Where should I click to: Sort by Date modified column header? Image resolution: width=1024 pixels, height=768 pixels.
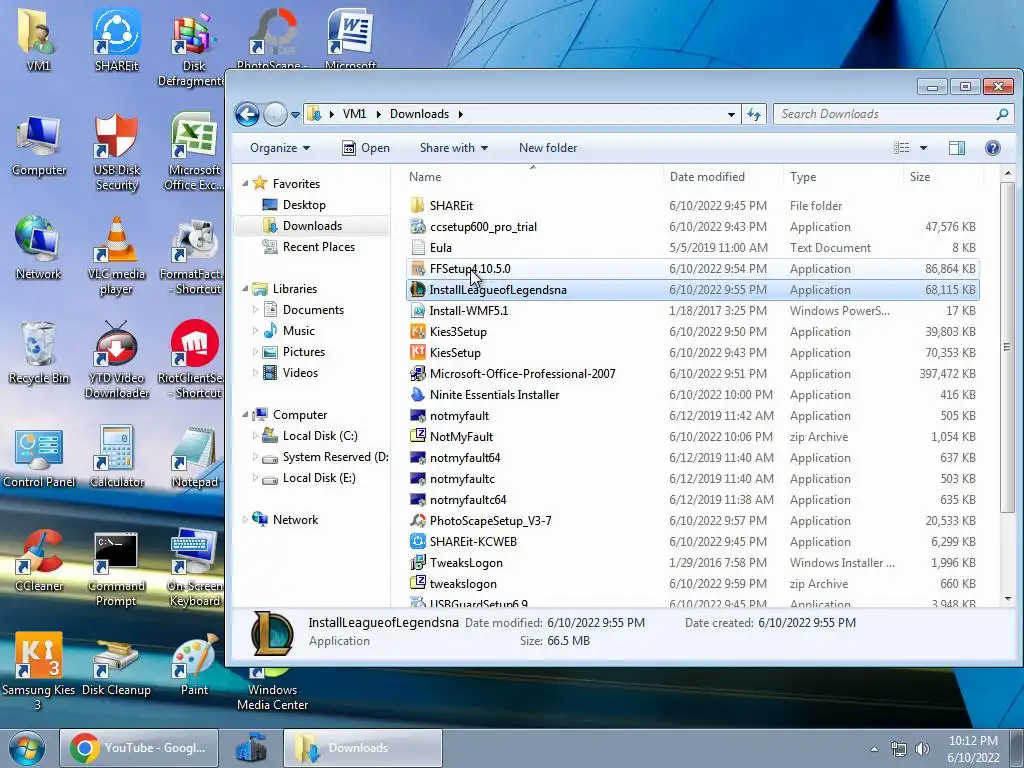[x=723, y=177]
